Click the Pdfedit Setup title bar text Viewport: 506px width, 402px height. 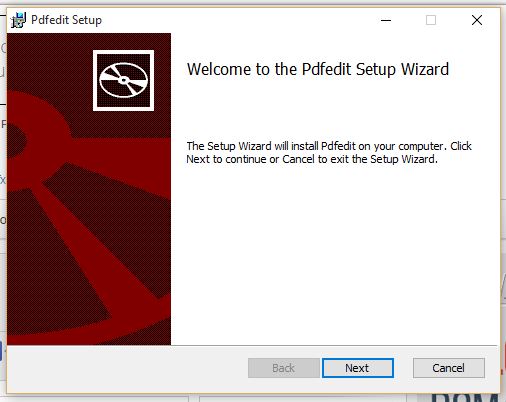(66, 20)
